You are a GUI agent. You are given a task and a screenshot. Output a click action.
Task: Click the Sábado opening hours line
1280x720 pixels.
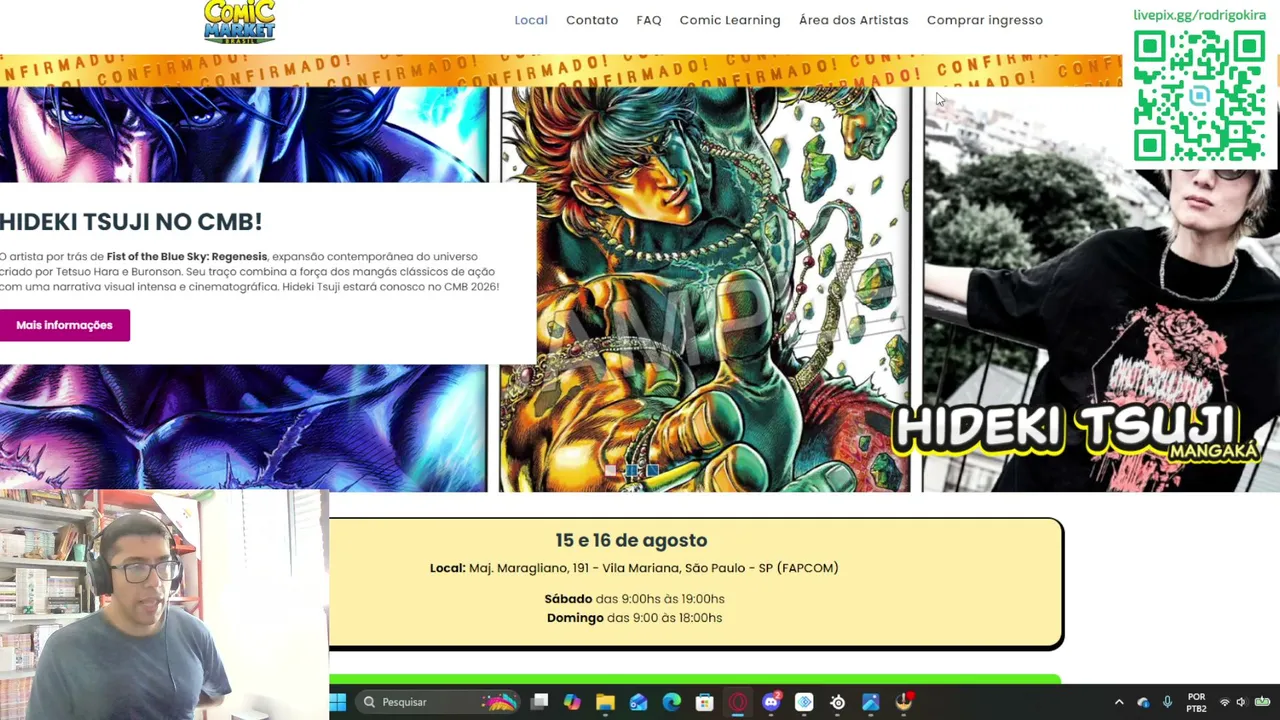[x=634, y=599]
